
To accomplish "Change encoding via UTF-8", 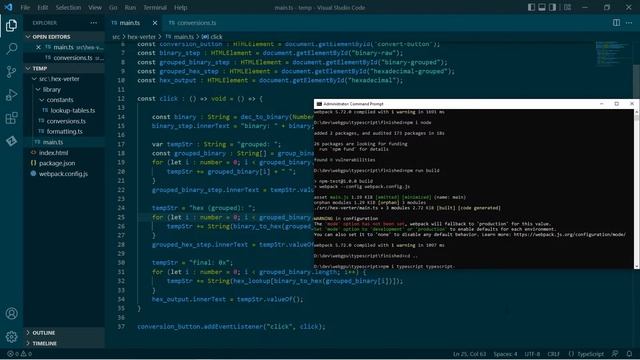I will (x=532, y=354).
